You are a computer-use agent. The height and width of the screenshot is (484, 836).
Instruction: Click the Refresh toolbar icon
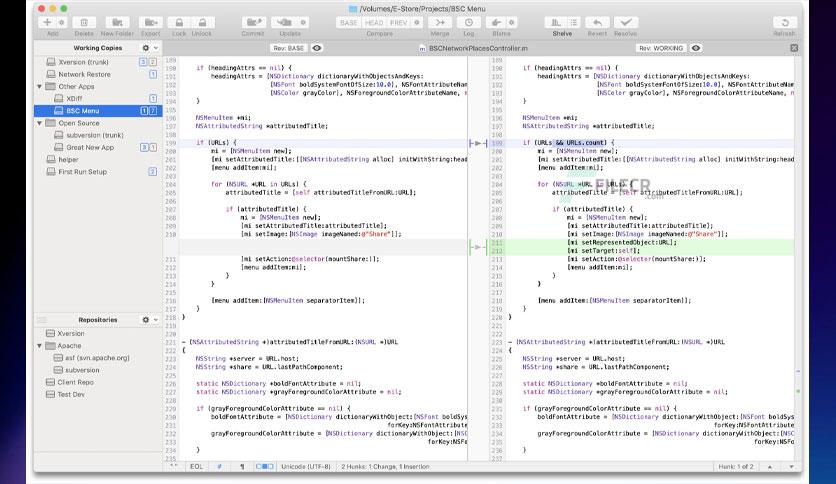coord(784,22)
